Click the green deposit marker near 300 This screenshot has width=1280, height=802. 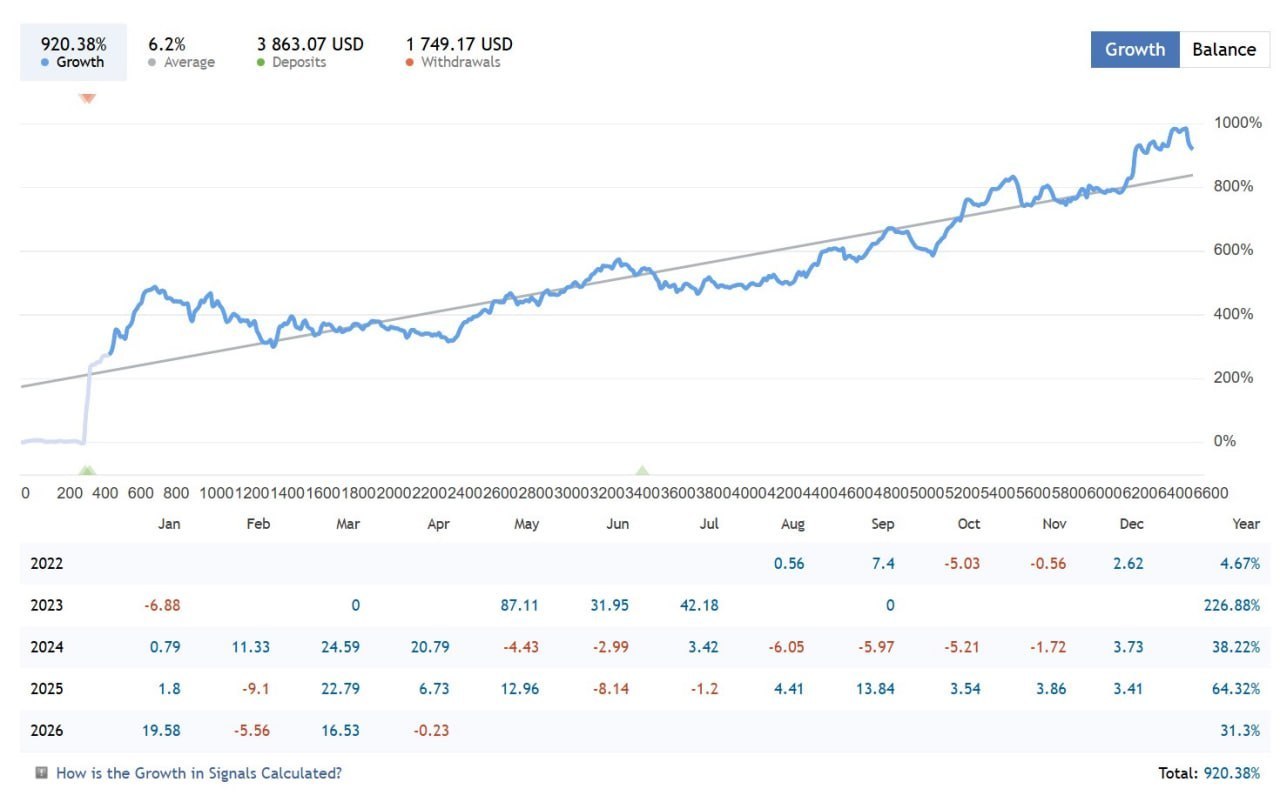(87, 470)
